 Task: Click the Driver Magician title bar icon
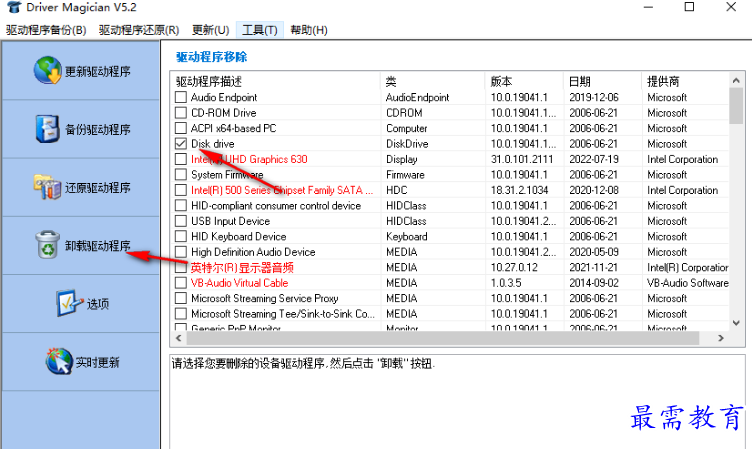(x=14, y=7)
